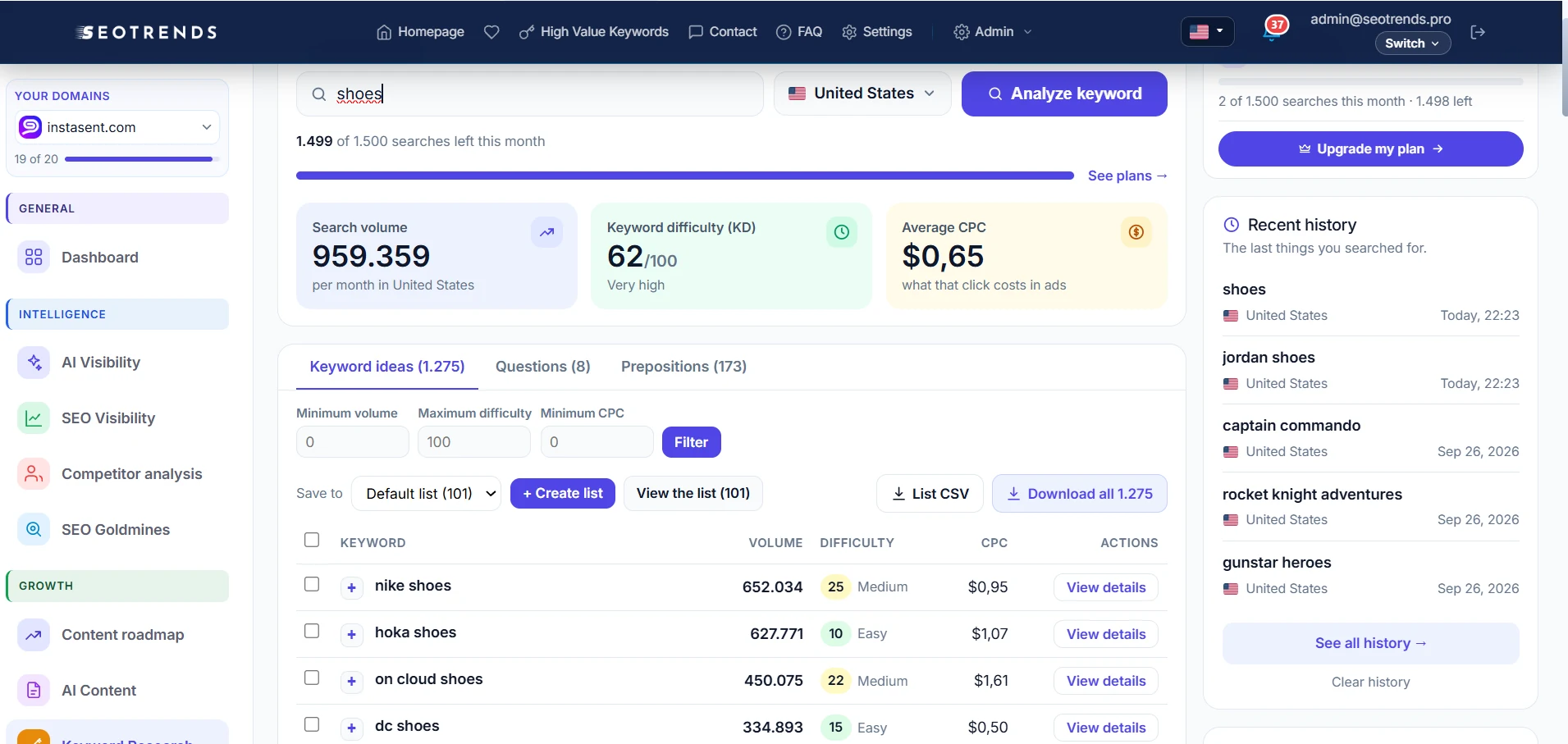The height and width of the screenshot is (744, 1568).
Task: Click the Analyze keyword button
Action: tap(1064, 94)
